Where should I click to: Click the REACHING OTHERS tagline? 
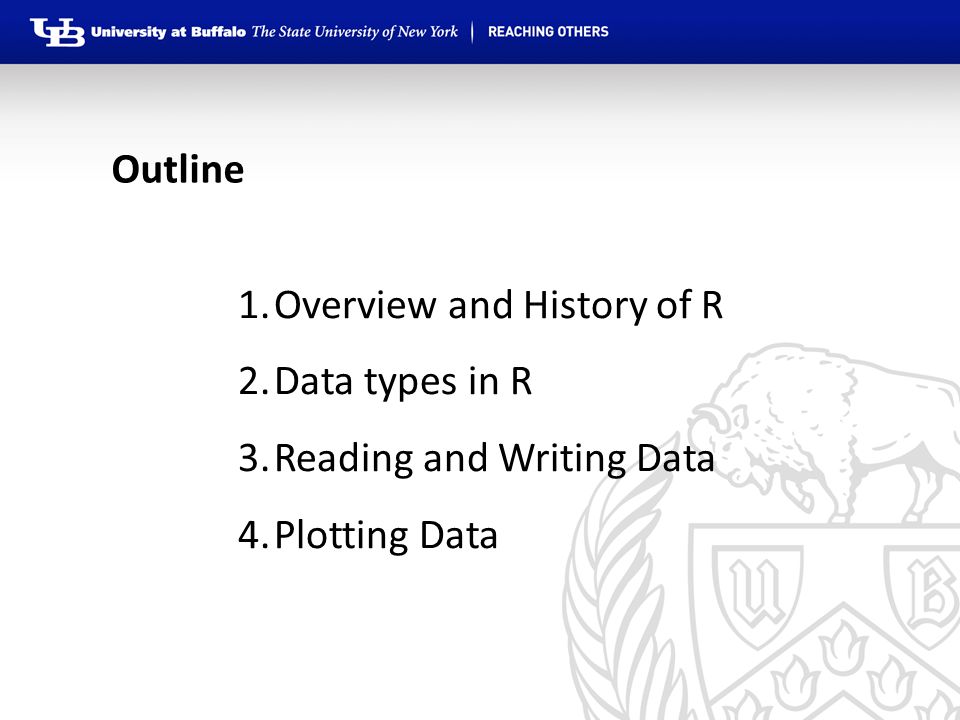tap(548, 32)
